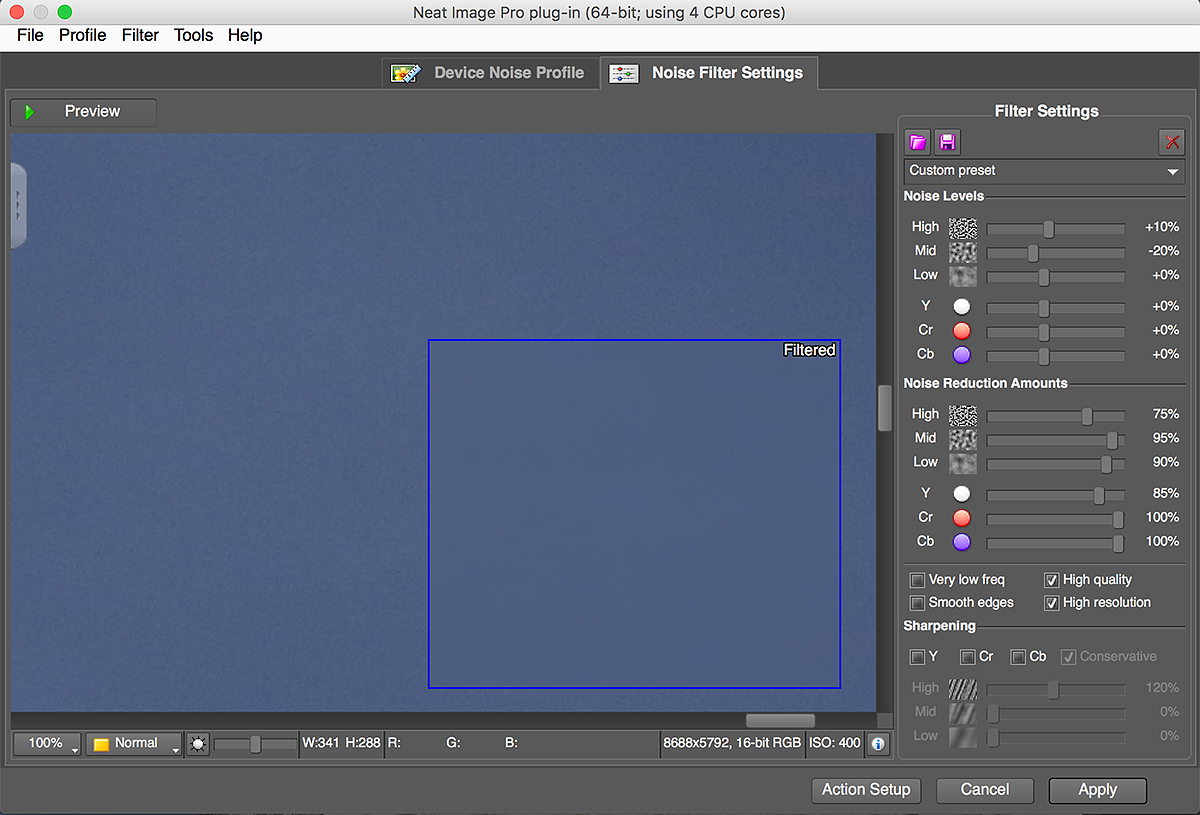Click the Sharpening High slider handle
1200x815 pixels.
click(x=1052, y=690)
